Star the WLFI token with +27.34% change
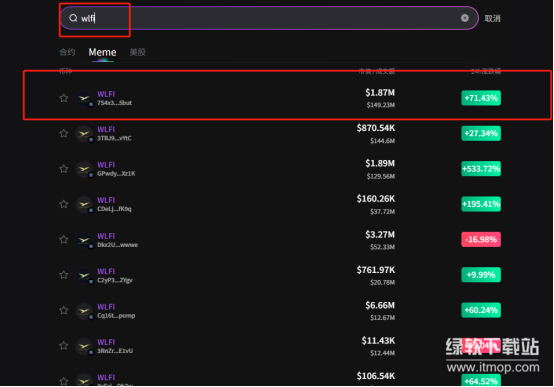The width and height of the screenshot is (554, 387). coord(64,133)
